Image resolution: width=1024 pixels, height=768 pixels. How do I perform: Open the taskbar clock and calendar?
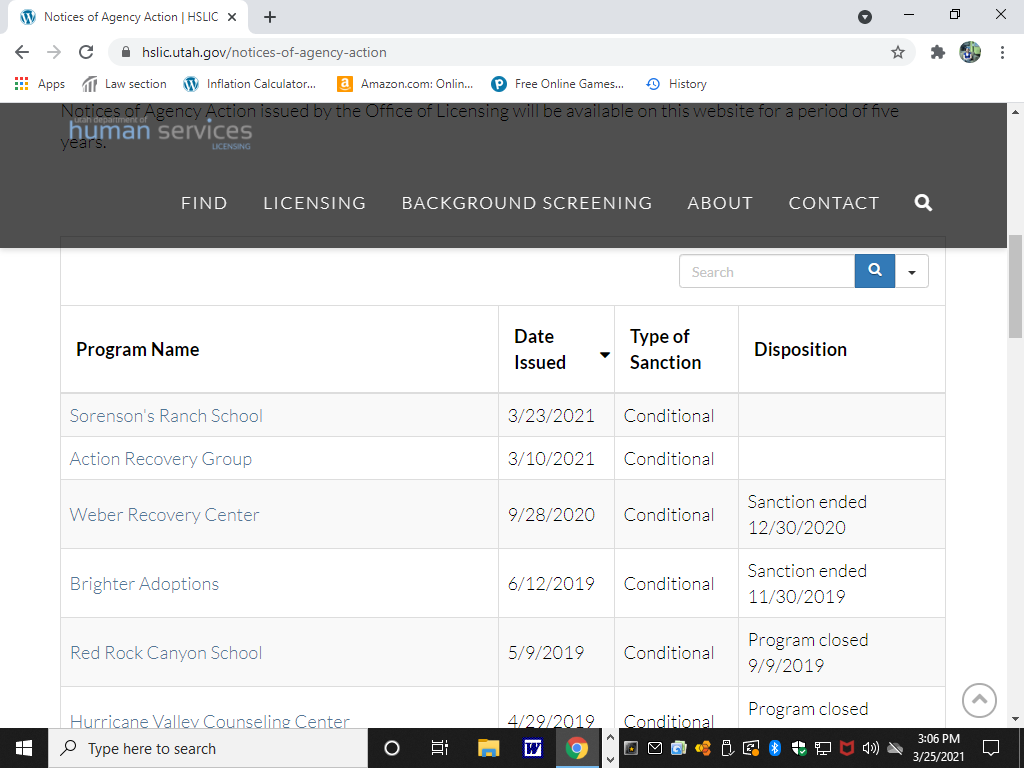click(x=938, y=748)
